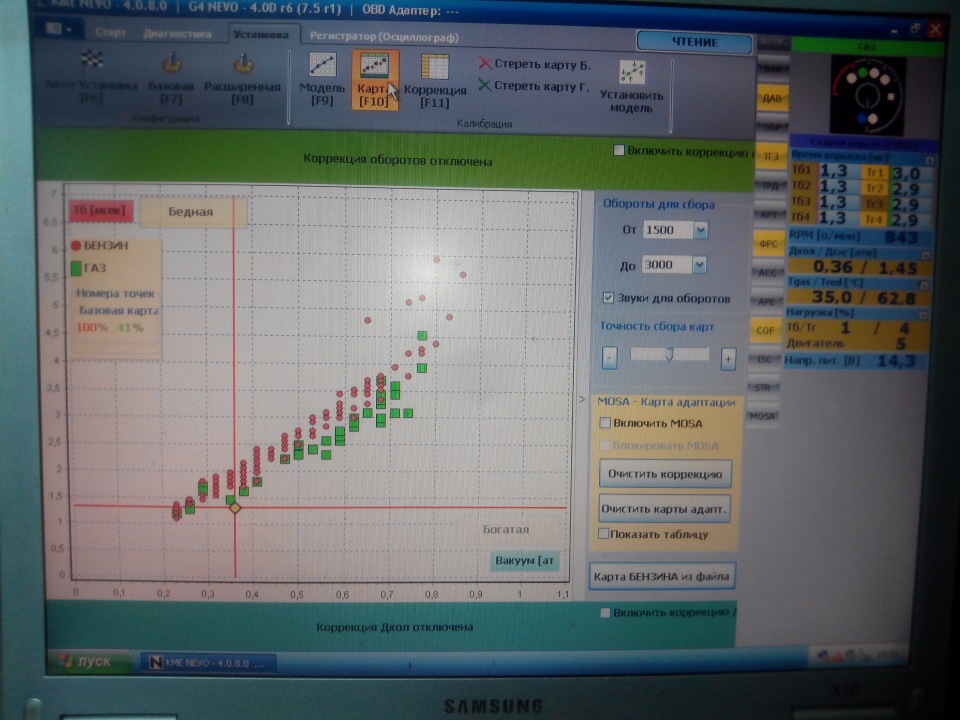This screenshot has width=960, height=720.
Task: Expand the До 3000 RPM dropdown
Action: point(699,265)
